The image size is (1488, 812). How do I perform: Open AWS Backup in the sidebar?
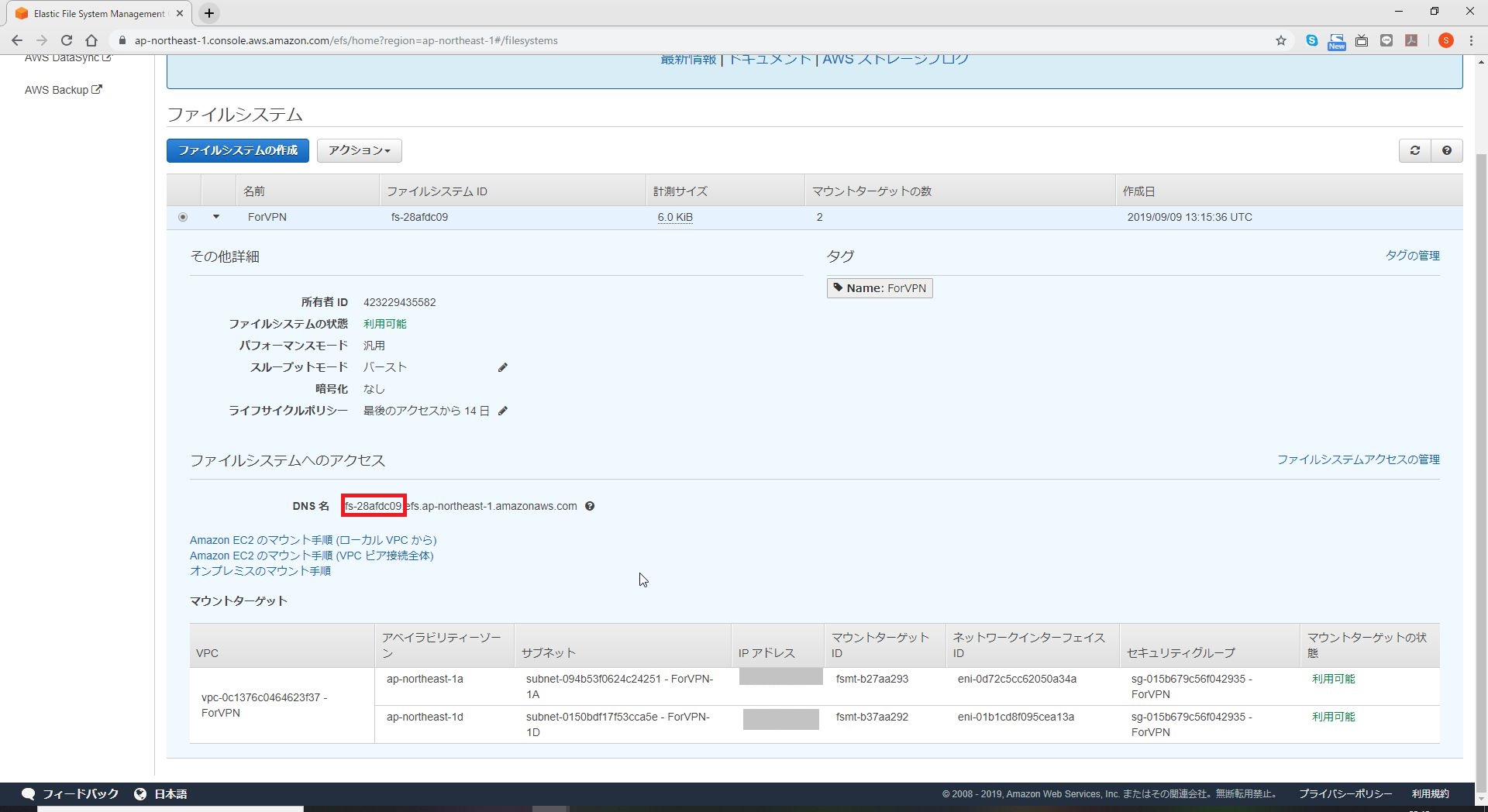point(63,90)
